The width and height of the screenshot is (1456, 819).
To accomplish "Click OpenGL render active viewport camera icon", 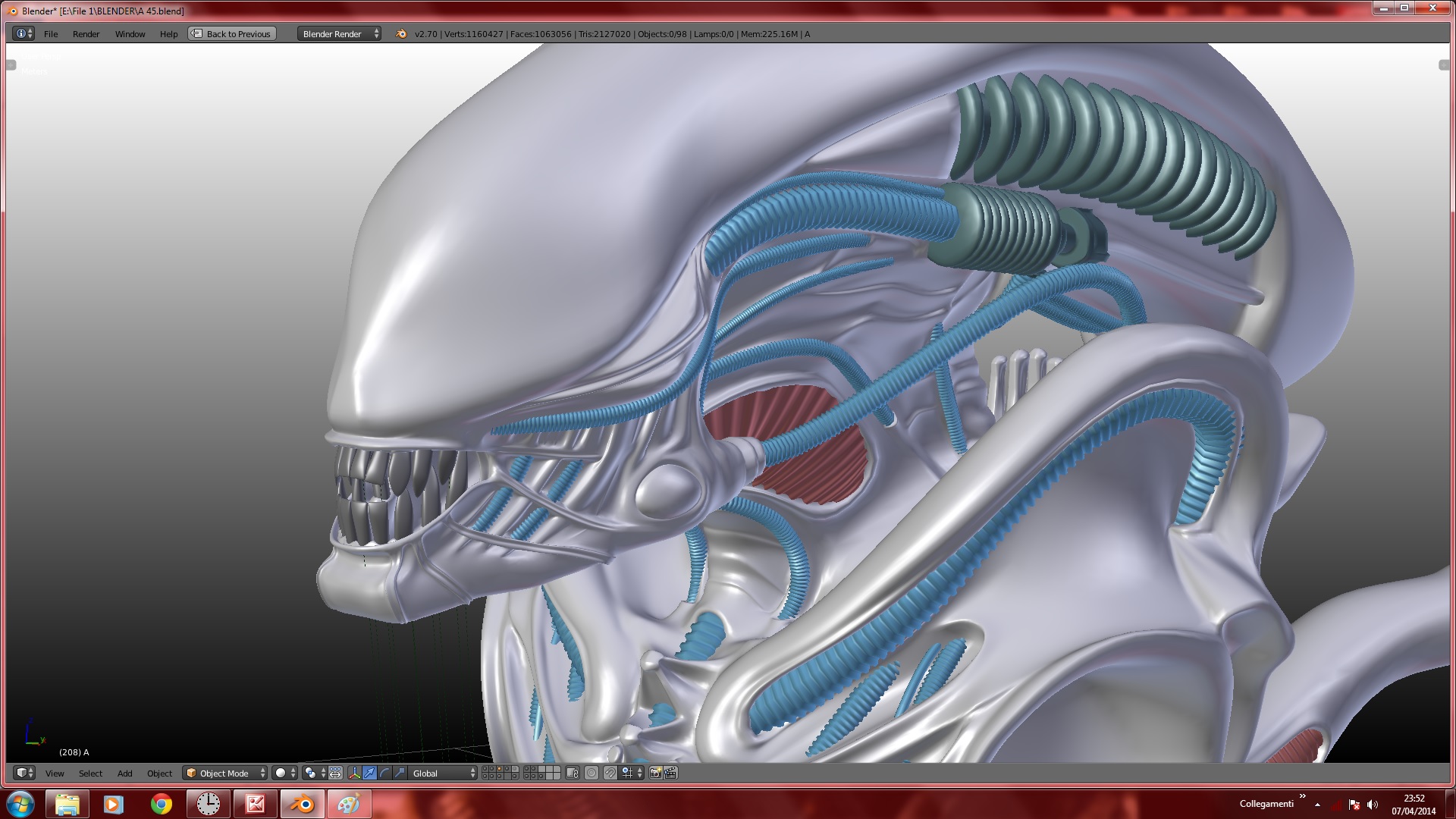I will click(655, 773).
